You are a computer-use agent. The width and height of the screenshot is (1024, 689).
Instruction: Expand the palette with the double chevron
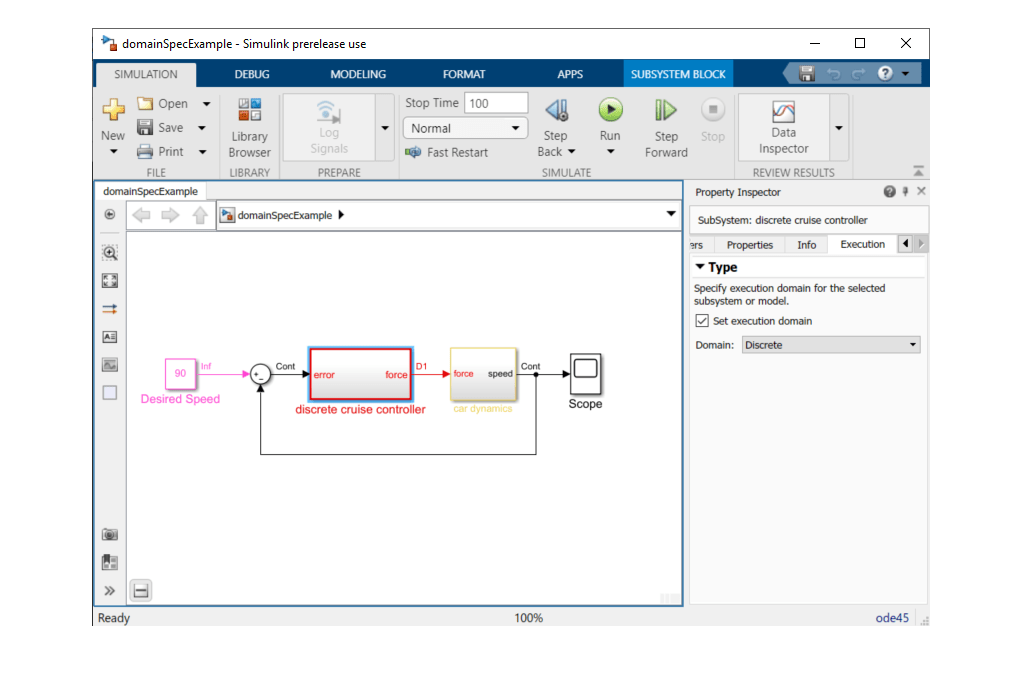[110, 590]
